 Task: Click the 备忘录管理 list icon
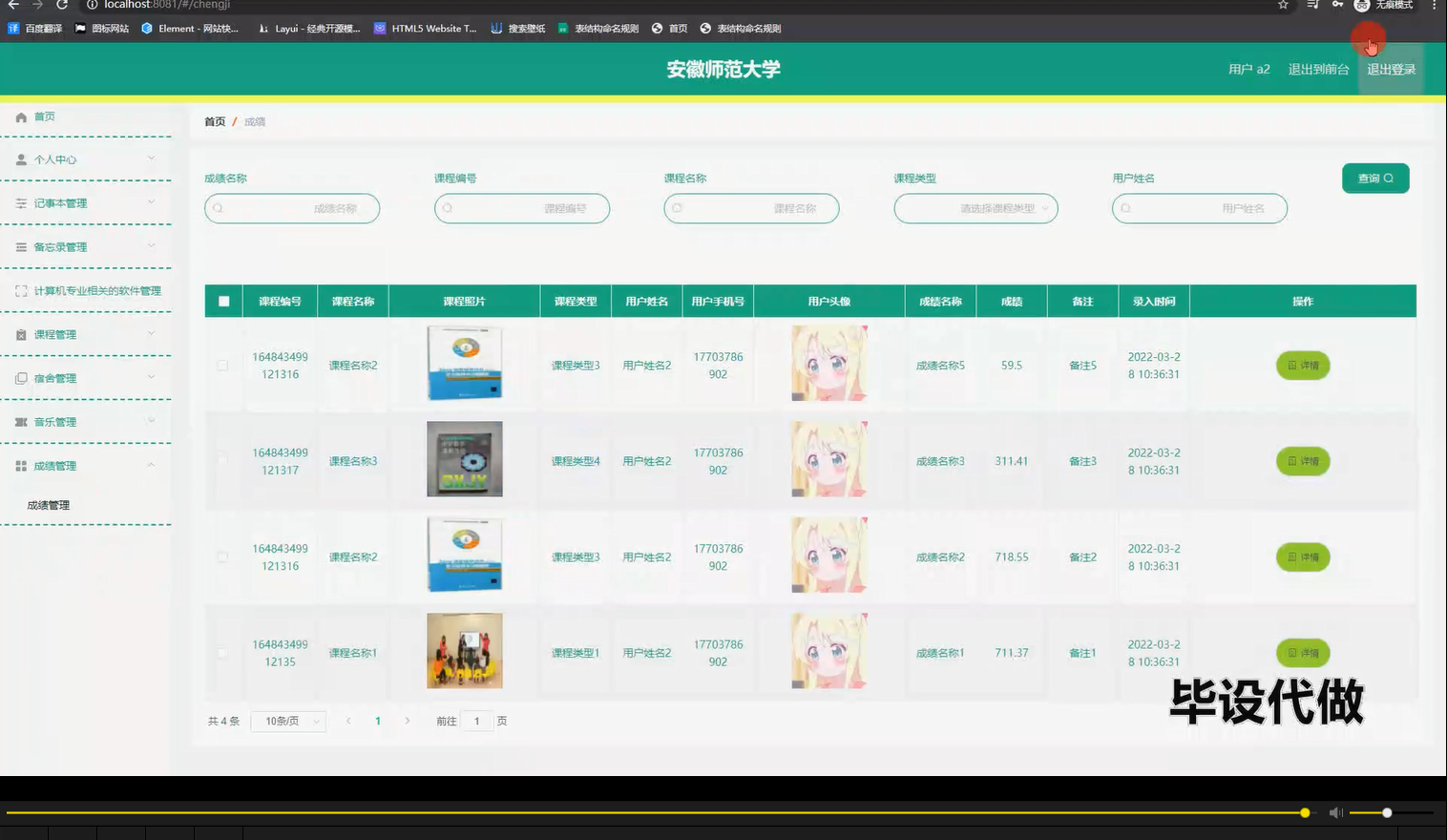[x=21, y=245]
